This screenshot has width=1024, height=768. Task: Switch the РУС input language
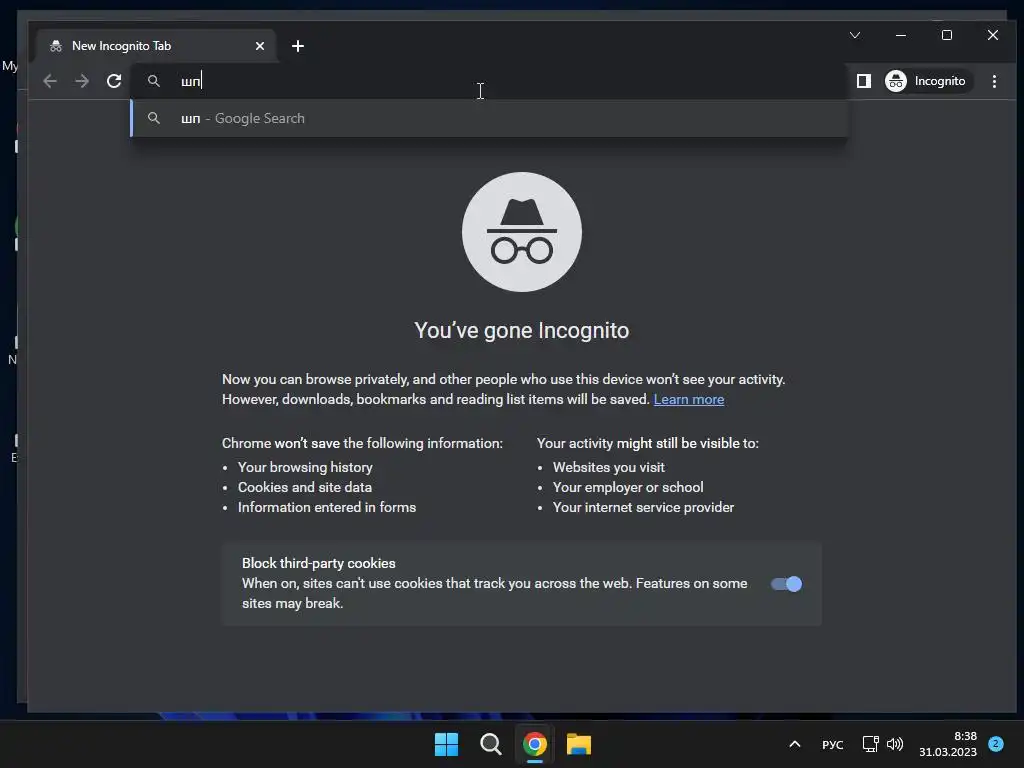(833, 744)
